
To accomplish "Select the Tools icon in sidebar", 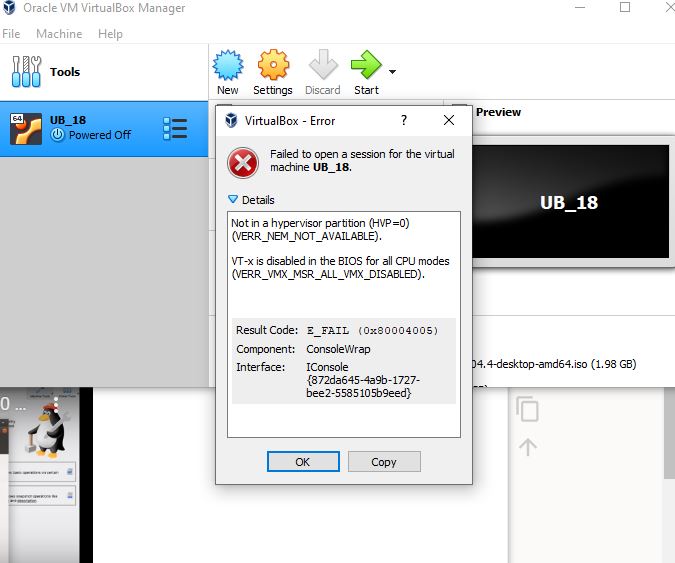I will (x=27, y=72).
